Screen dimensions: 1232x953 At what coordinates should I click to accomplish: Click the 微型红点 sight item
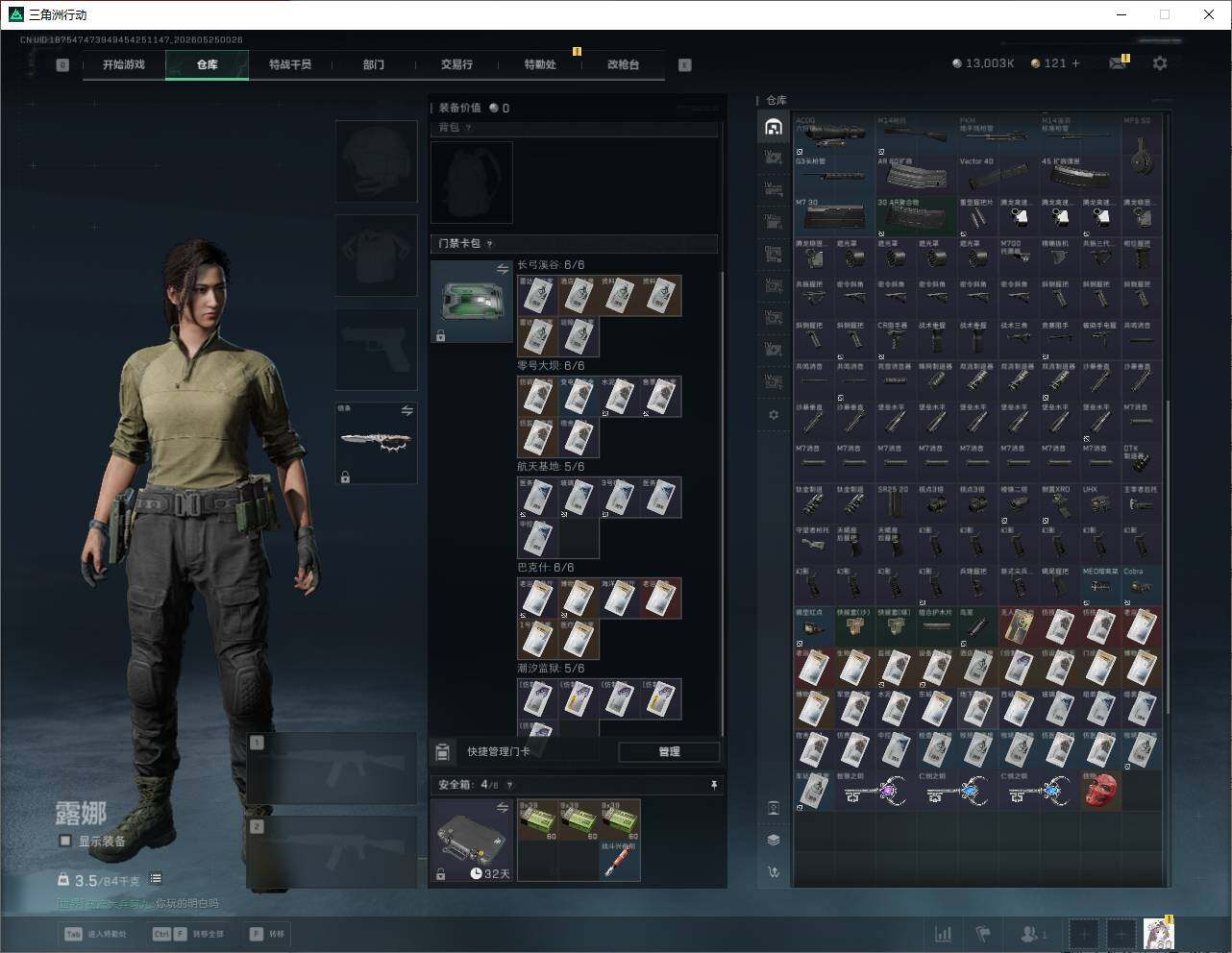point(814,626)
